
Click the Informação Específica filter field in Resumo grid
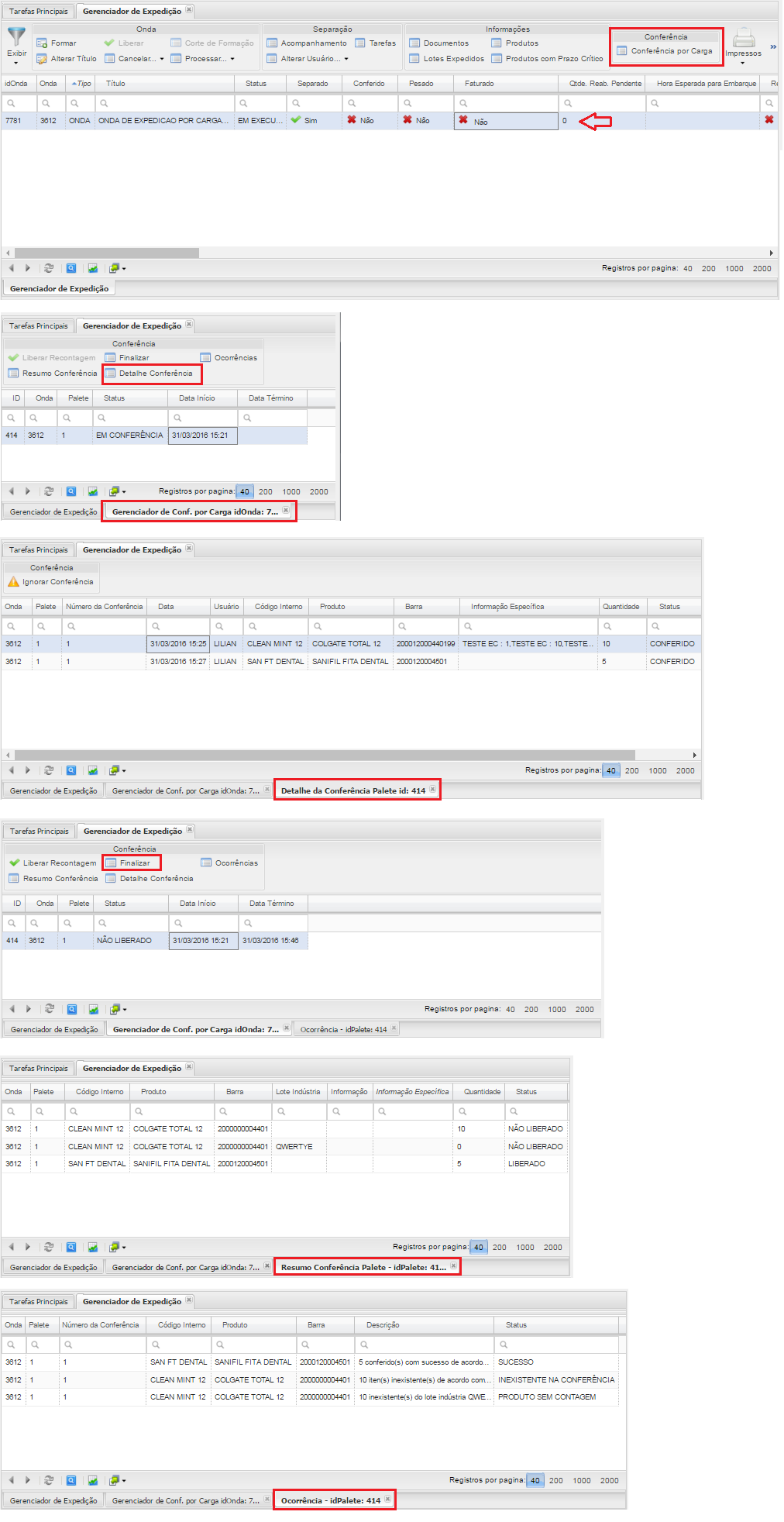(x=413, y=1111)
